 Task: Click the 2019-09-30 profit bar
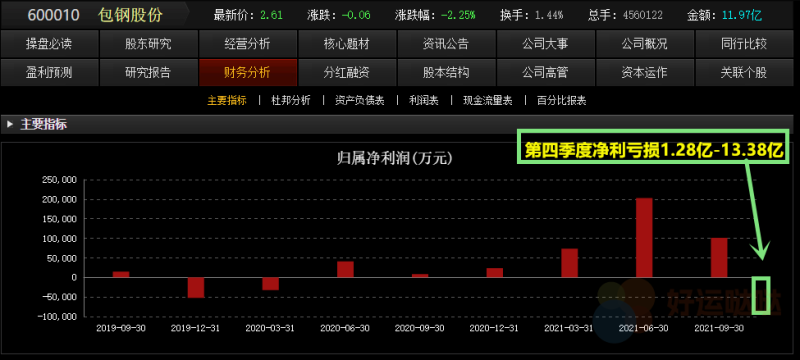click(121, 274)
